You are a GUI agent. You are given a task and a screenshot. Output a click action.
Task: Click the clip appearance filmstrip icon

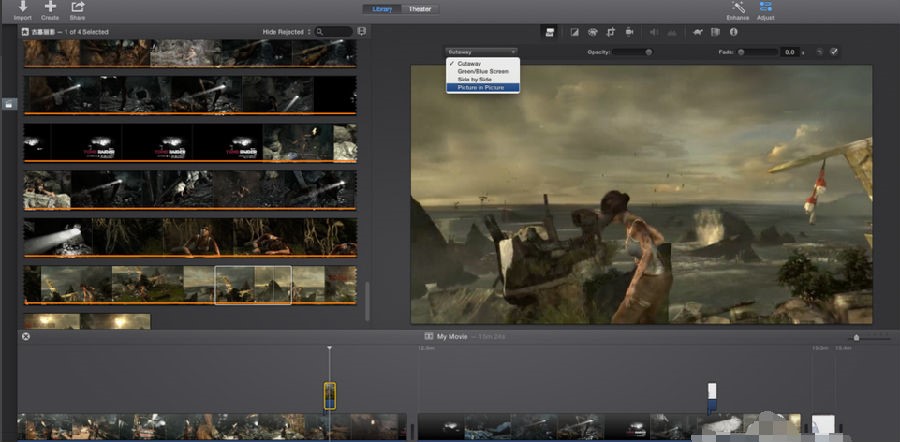click(362, 32)
